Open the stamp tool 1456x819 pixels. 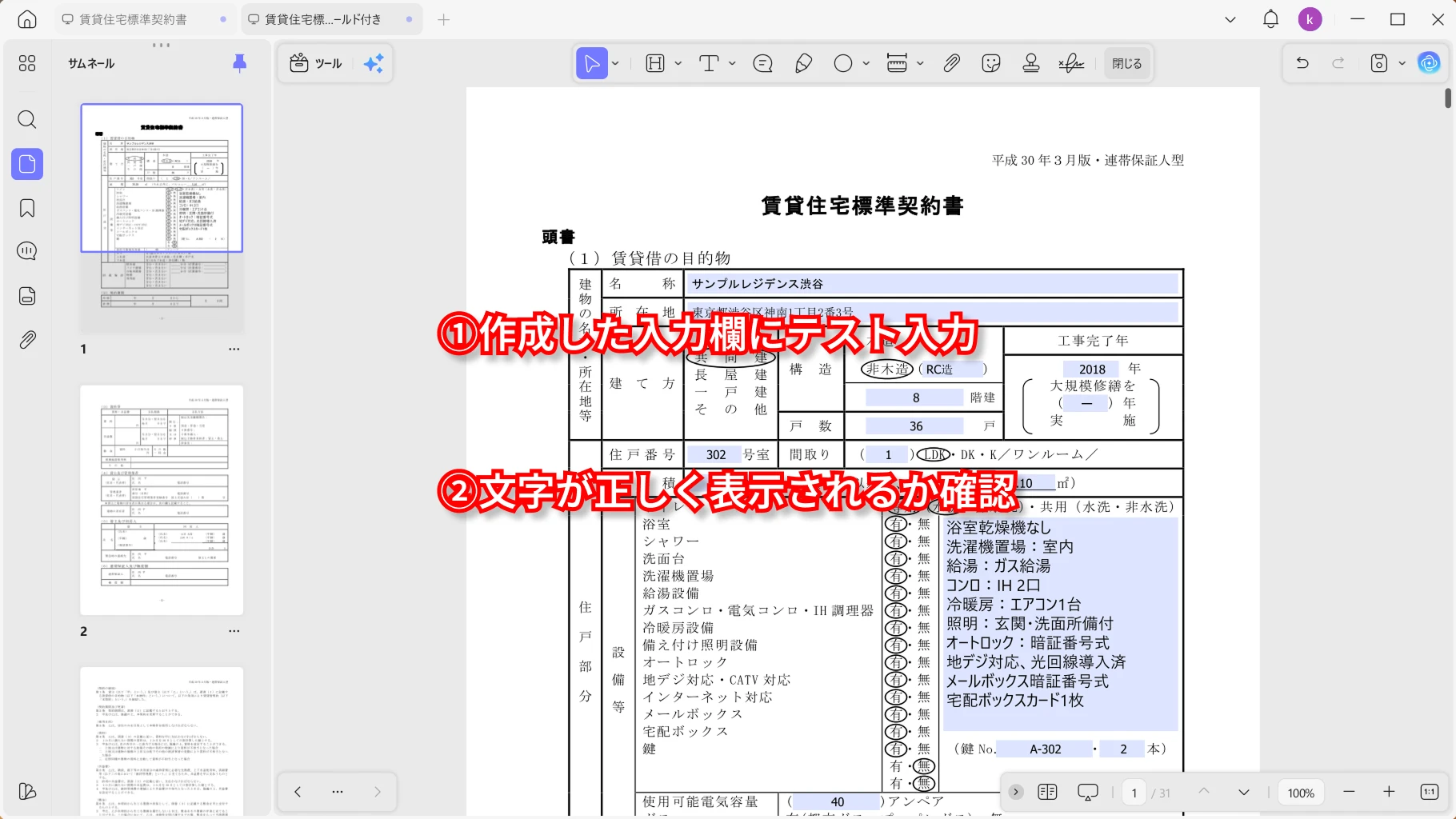[x=1031, y=63]
